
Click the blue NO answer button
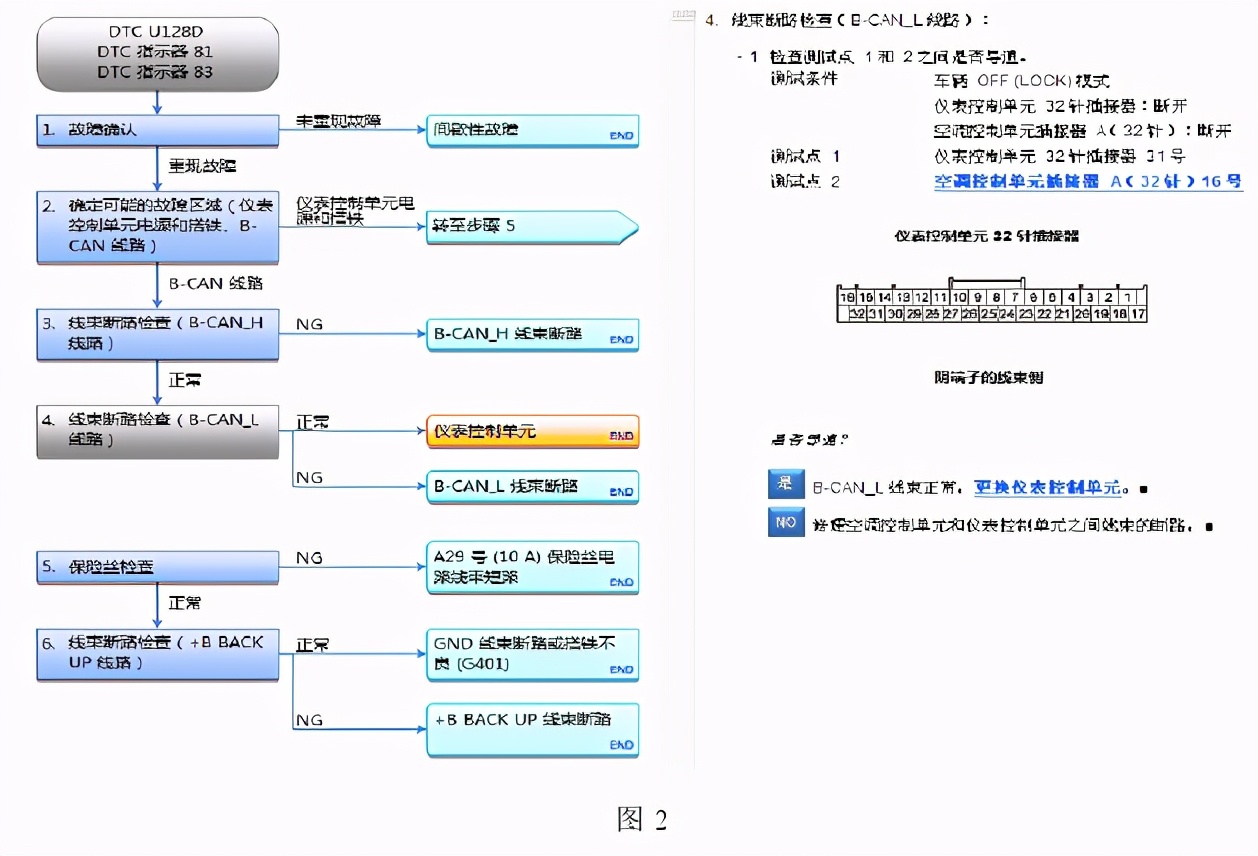point(786,522)
